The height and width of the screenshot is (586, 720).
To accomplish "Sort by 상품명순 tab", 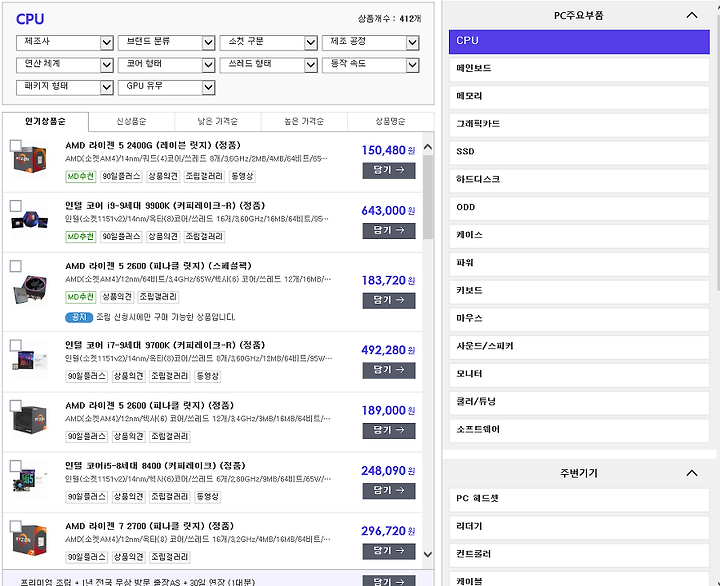I will click(x=390, y=122).
